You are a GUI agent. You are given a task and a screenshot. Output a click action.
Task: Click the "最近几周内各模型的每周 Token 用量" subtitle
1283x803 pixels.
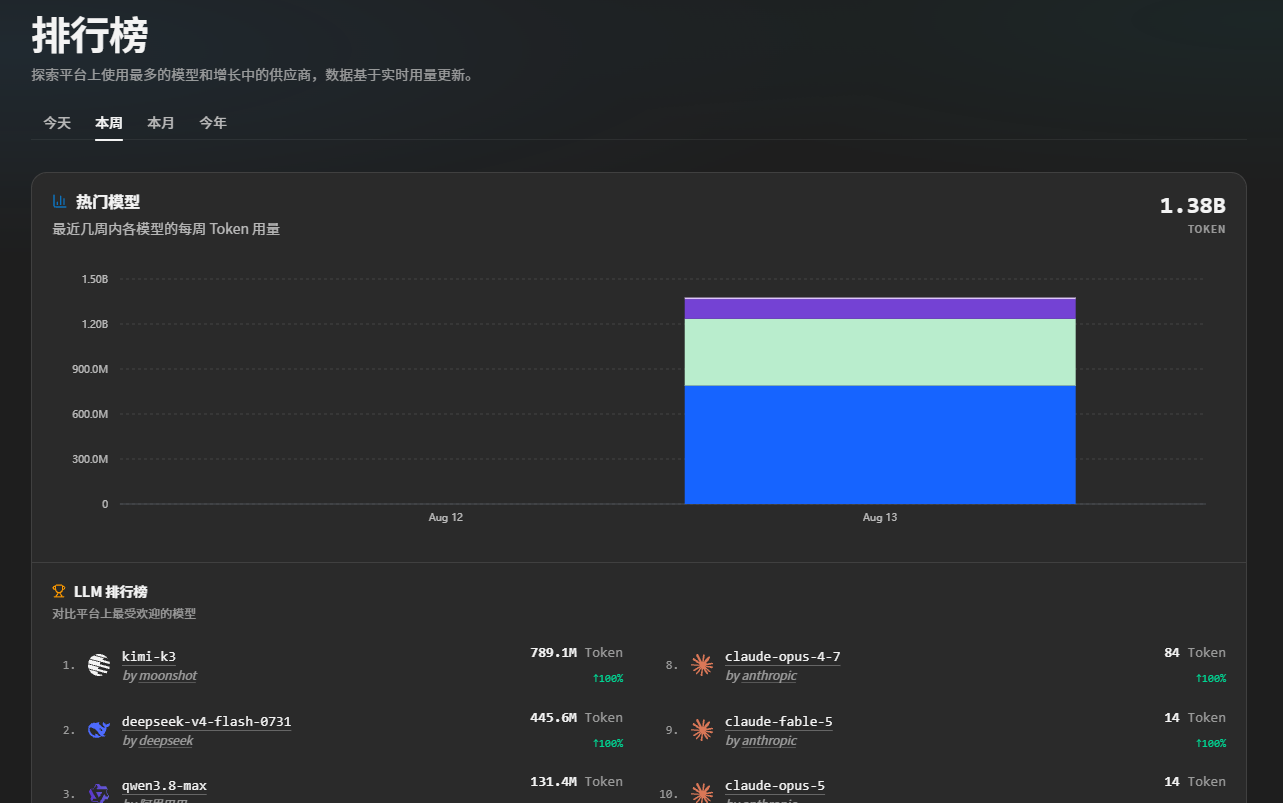click(166, 229)
